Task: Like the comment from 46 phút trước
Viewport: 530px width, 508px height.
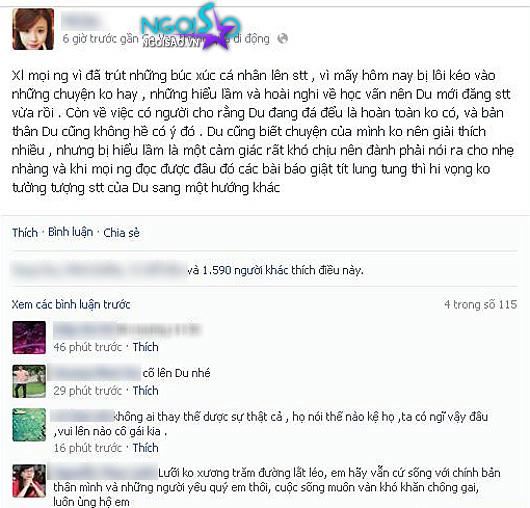Action: (145, 347)
